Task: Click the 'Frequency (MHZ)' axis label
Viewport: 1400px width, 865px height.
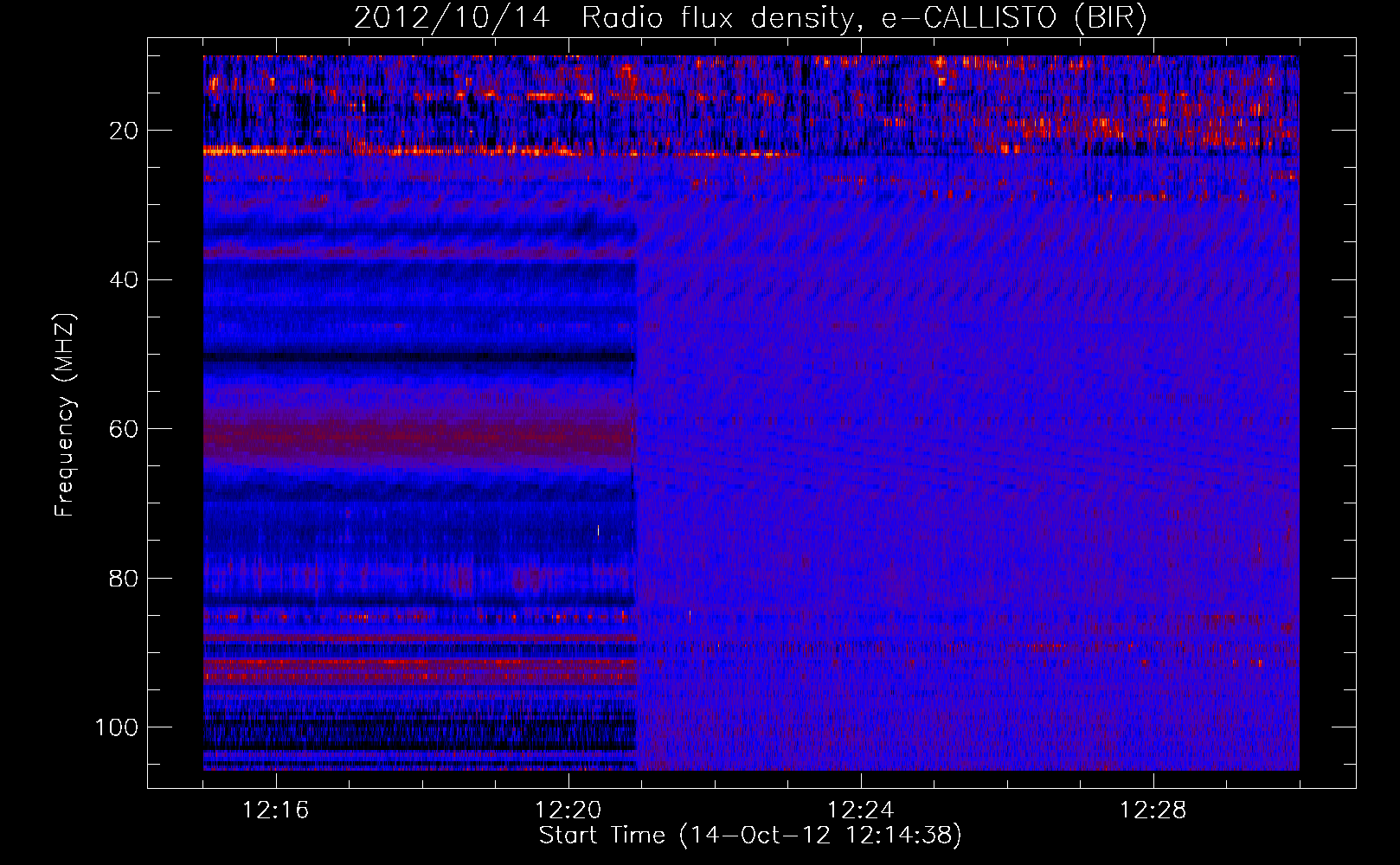Action: coord(65,415)
